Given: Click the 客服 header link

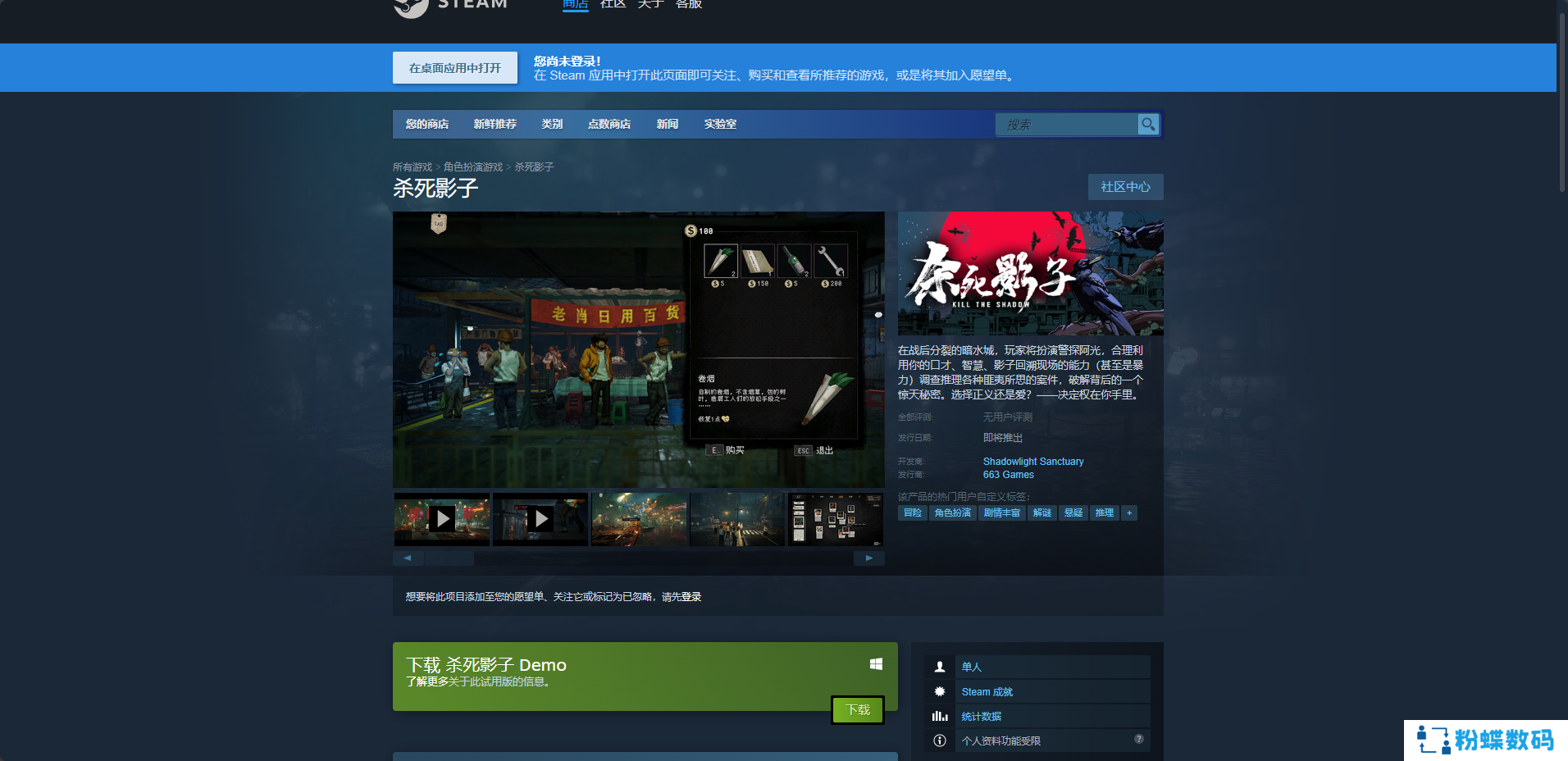Looking at the screenshot, I should tap(689, 4).
